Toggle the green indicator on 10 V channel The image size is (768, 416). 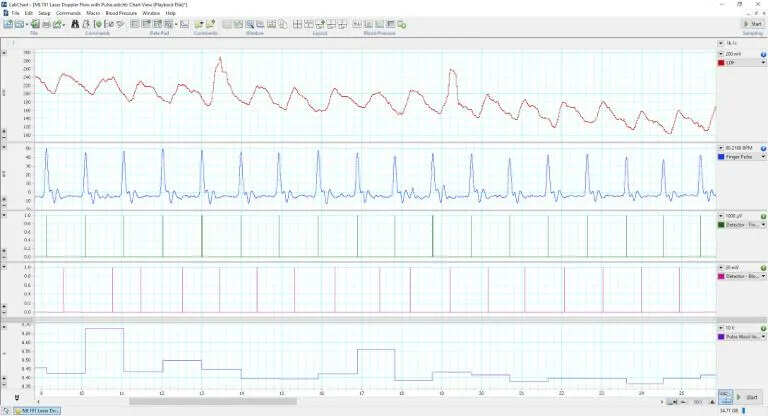click(763, 328)
